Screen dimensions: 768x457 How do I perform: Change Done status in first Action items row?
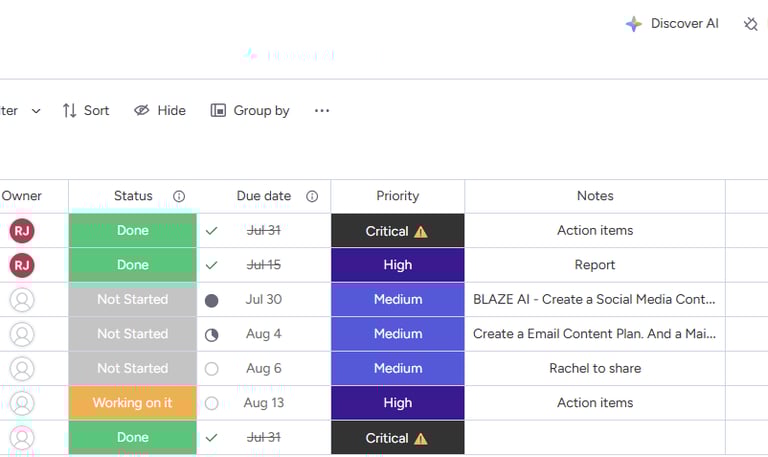(x=133, y=230)
